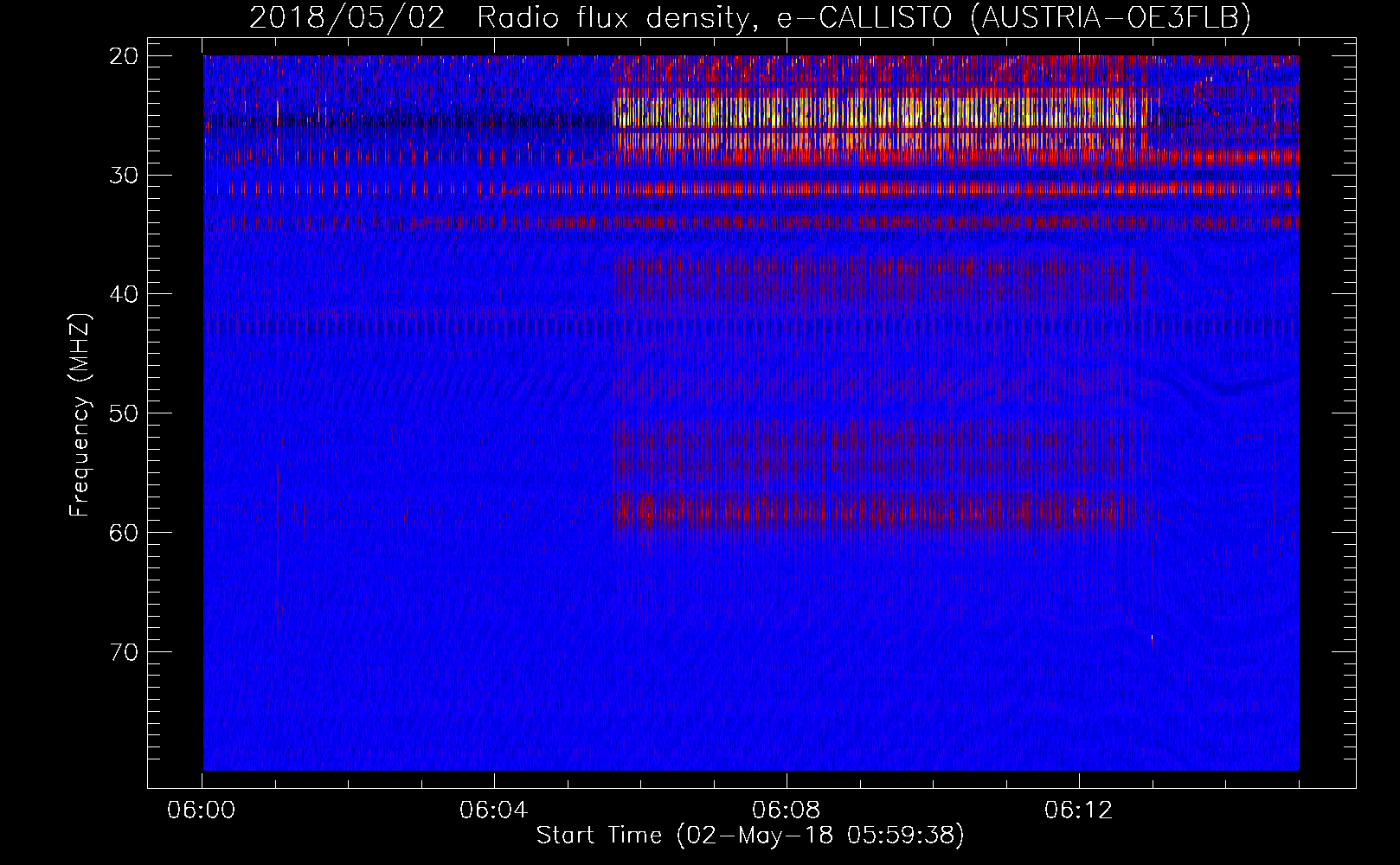The height and width of the screenshot is (865, 1400).
Task: Click the 40 MHz frequency tick label
Action: (x=125, y=294)
